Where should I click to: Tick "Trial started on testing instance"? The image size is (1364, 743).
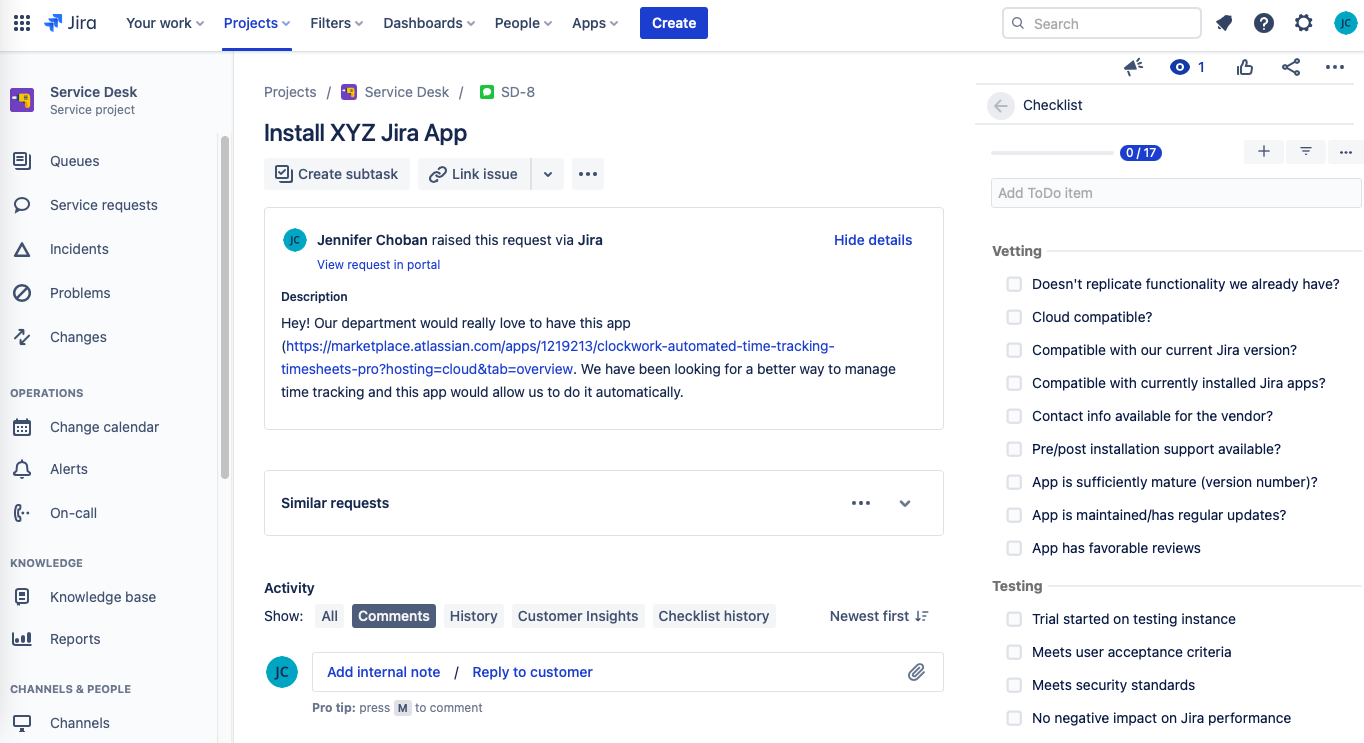click(1014, 620)
